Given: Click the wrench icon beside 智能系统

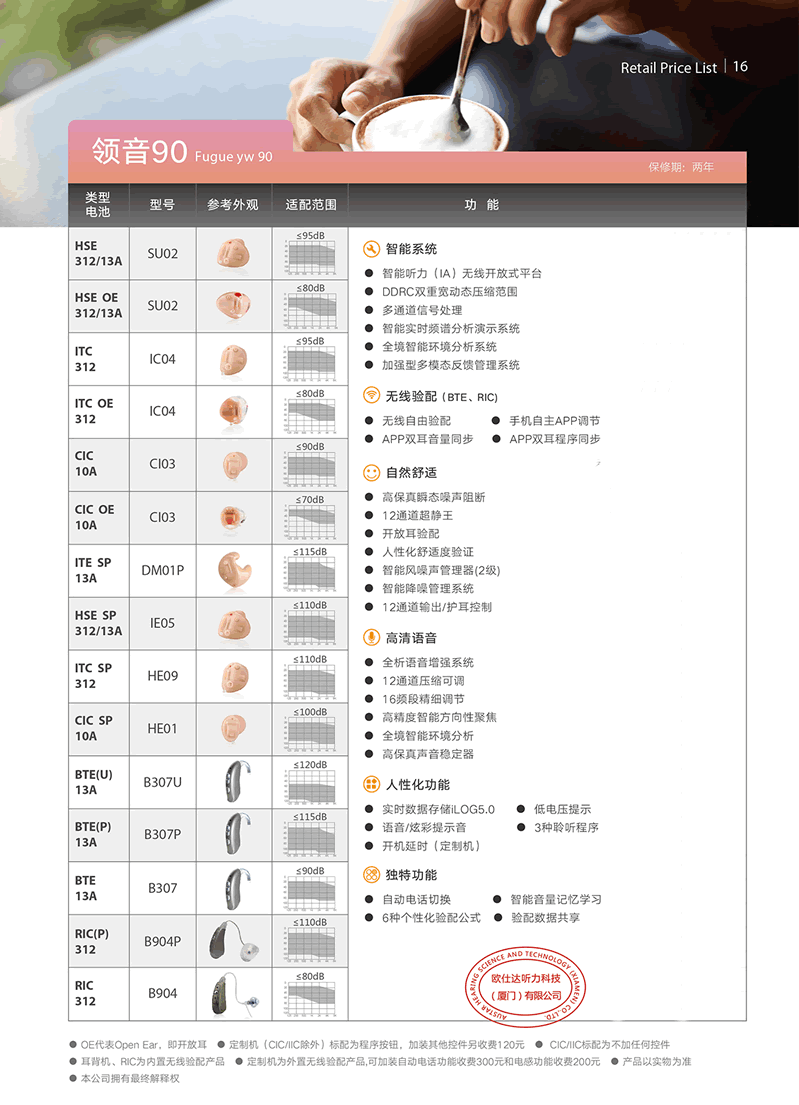Looking at the screenshot, I should [x=371, y=249].
